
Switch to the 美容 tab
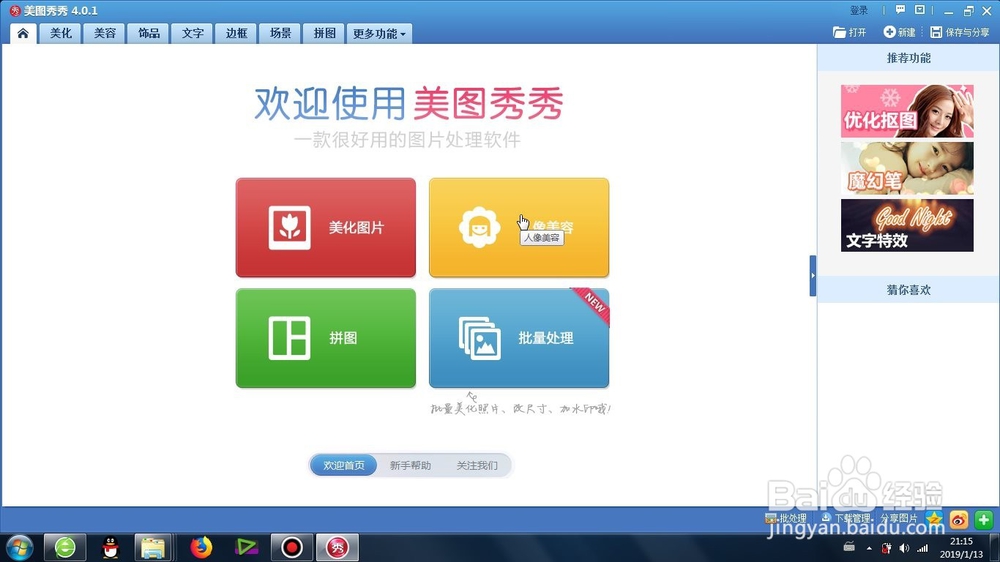tap(105, 33)
